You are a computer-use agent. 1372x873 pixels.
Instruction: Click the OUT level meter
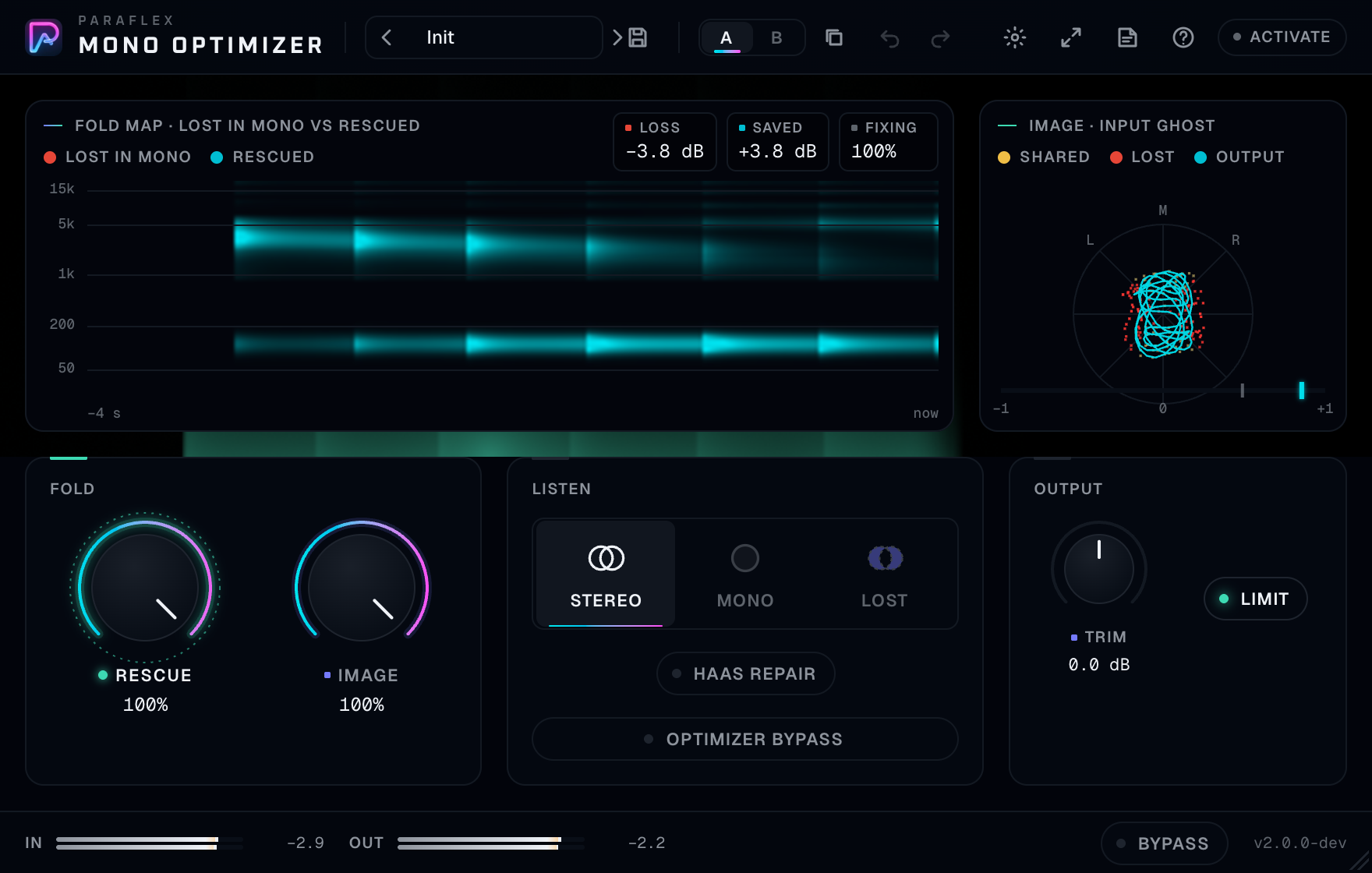point(491,843)
